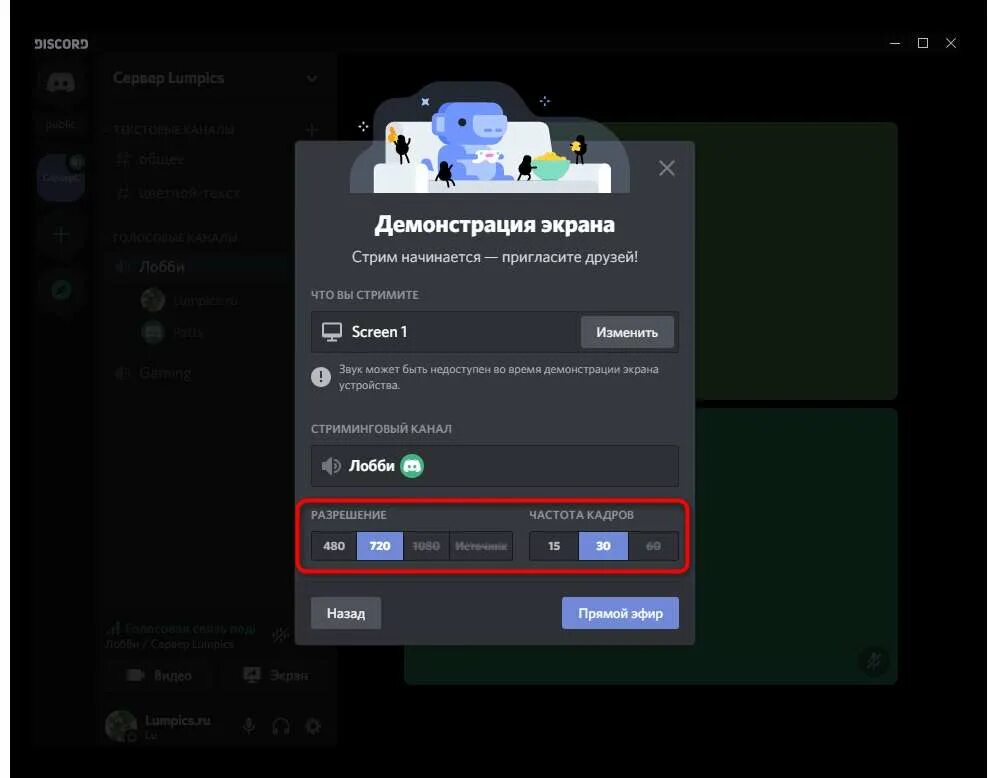Click the Add a Server plus icon
Screen dimensions: 990x778
click(x=61, y=236)
